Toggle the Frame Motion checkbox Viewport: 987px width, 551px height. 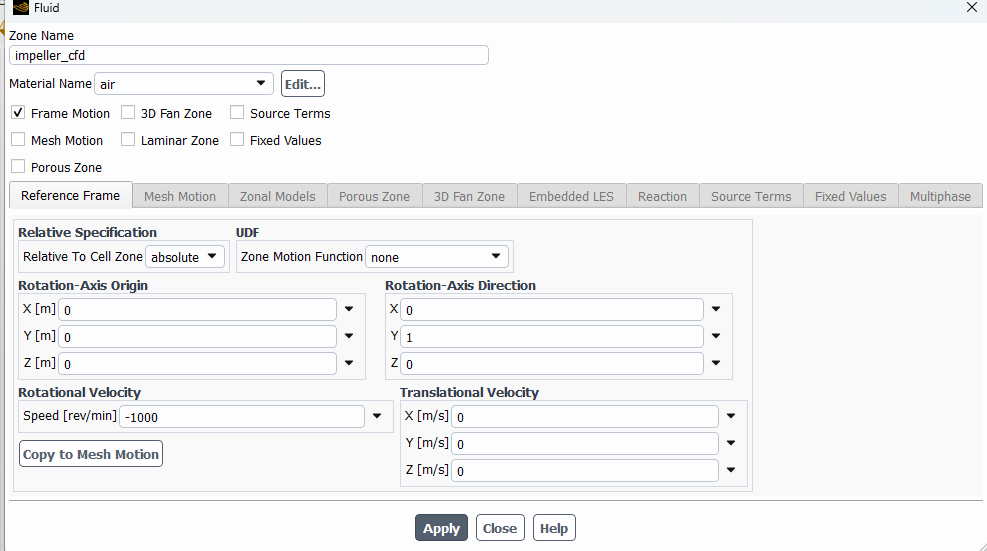[x=18, y=113]
